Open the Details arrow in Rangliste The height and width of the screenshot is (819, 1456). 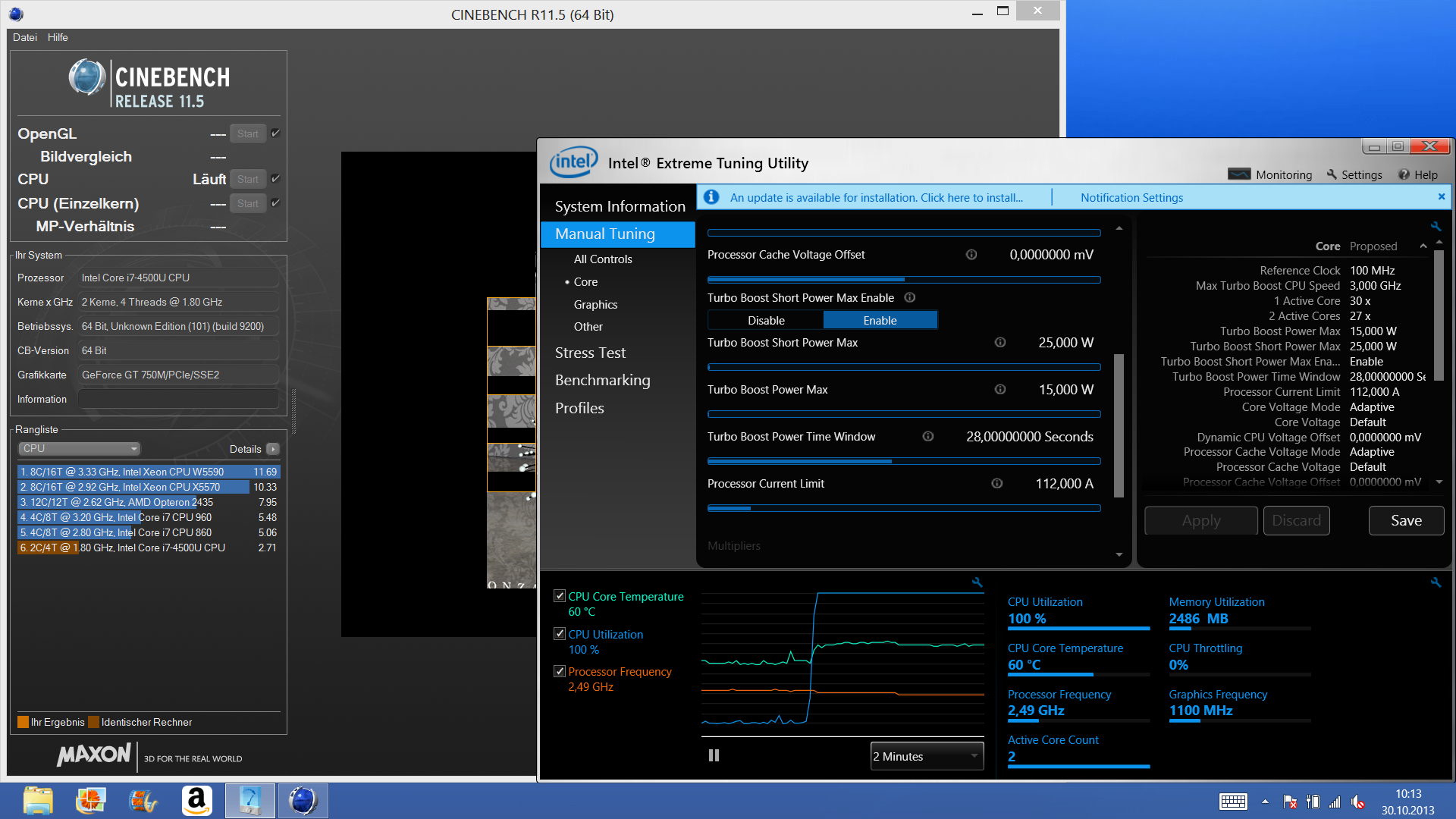(x=273, y=449)
